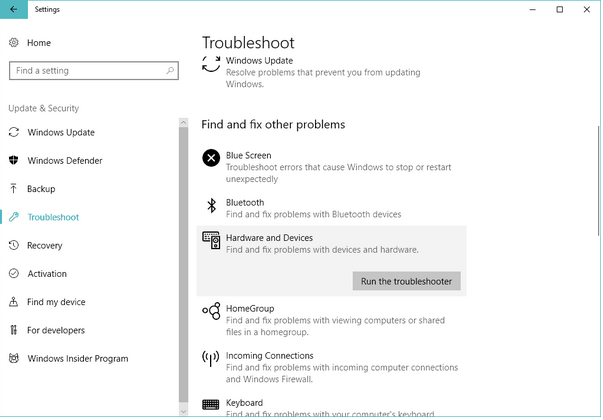Image resolution: width=603 pixels, height=420 pixels.
Task: Select the Windows Update sync icon in sidebar
Action: (x=14, y=132)
